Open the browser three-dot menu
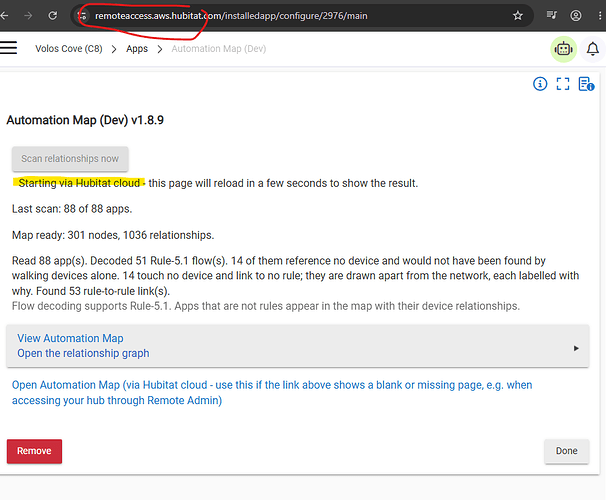 click(x=599, y=15)
